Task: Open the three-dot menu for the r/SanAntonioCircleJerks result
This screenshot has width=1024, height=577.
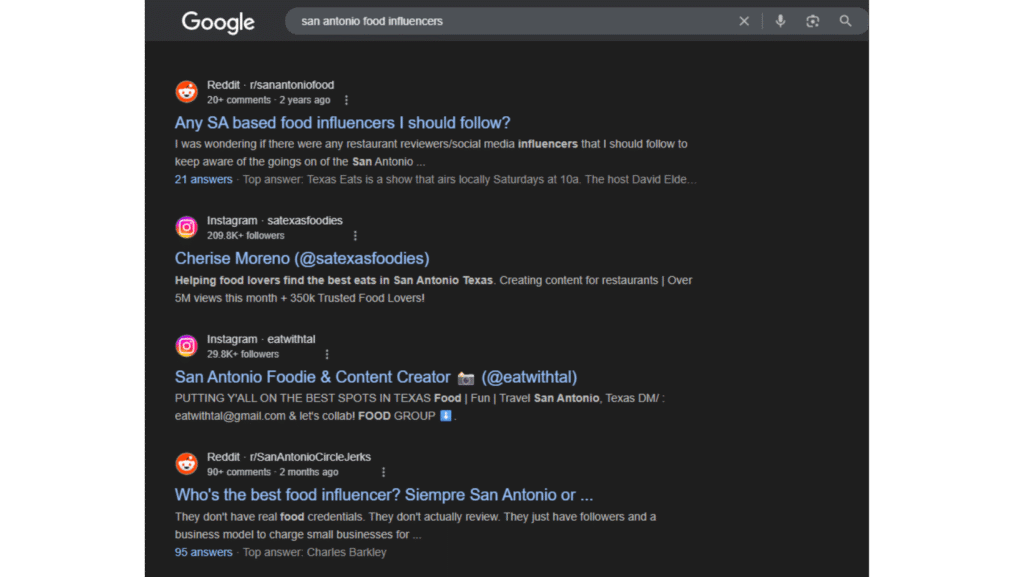Action: pos(383,472)
